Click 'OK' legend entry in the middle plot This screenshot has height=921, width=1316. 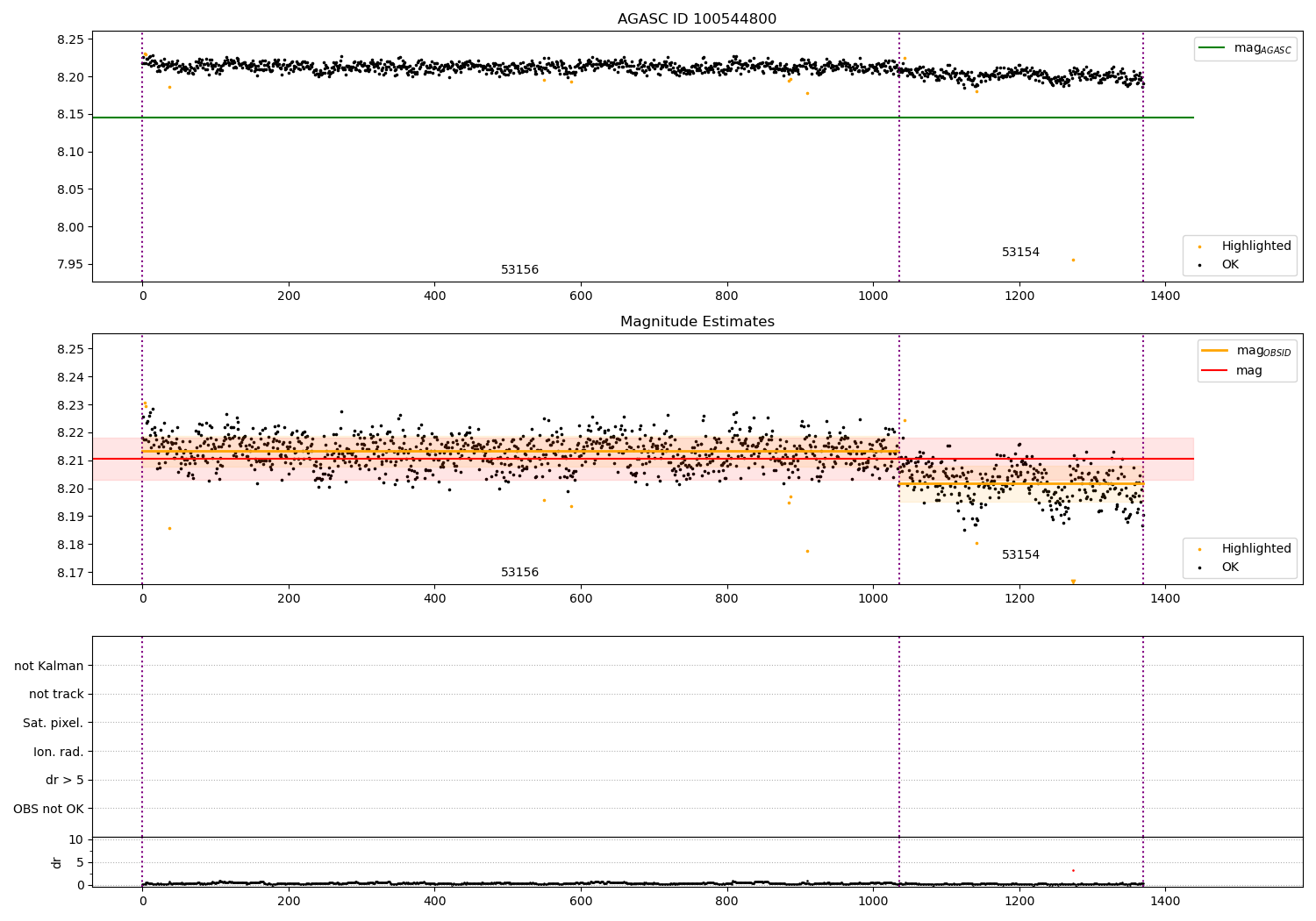1219,567
